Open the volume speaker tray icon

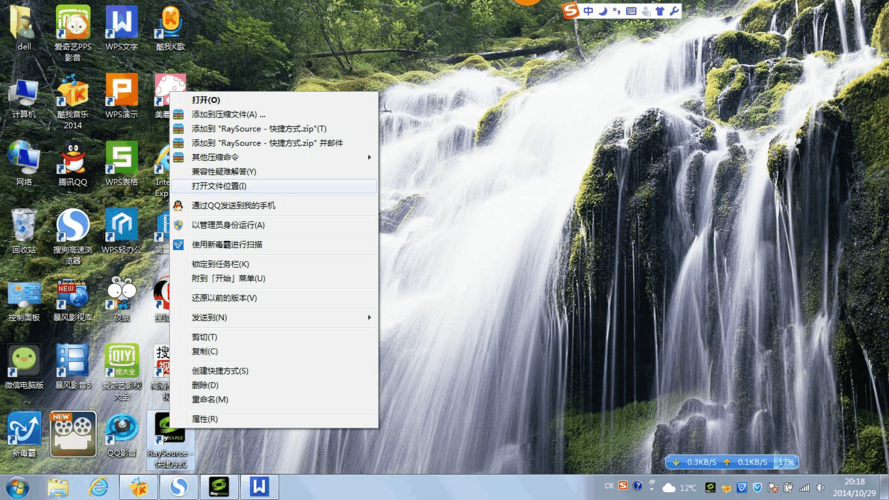(x=820, y=488)
